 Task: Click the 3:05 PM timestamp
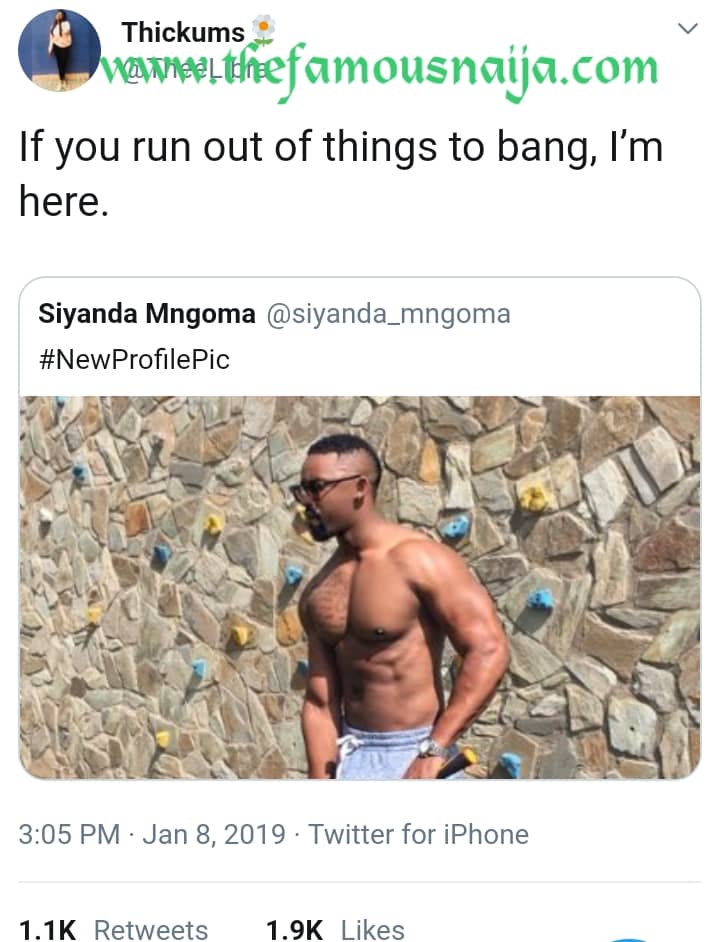pyautogui.click(x=69, y=834)
